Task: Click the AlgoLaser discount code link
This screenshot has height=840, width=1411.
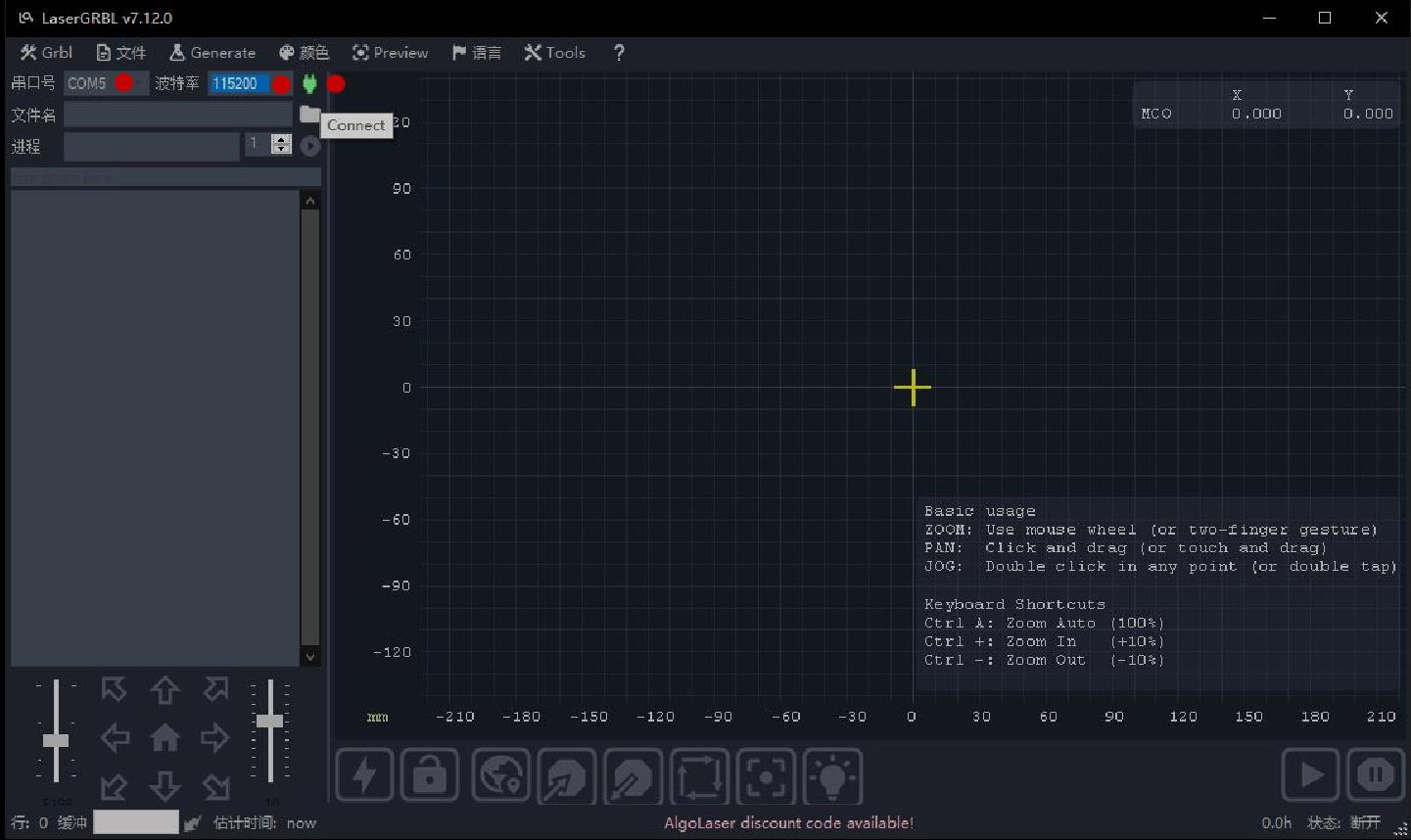Action: coord(788,823)
